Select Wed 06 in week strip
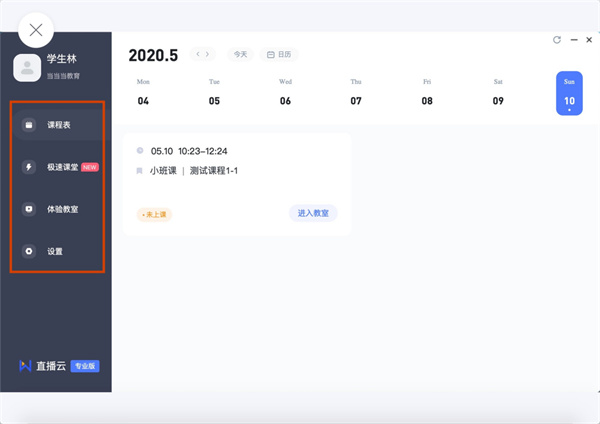The height and width of the screenshot is (424, 600). 285,93
